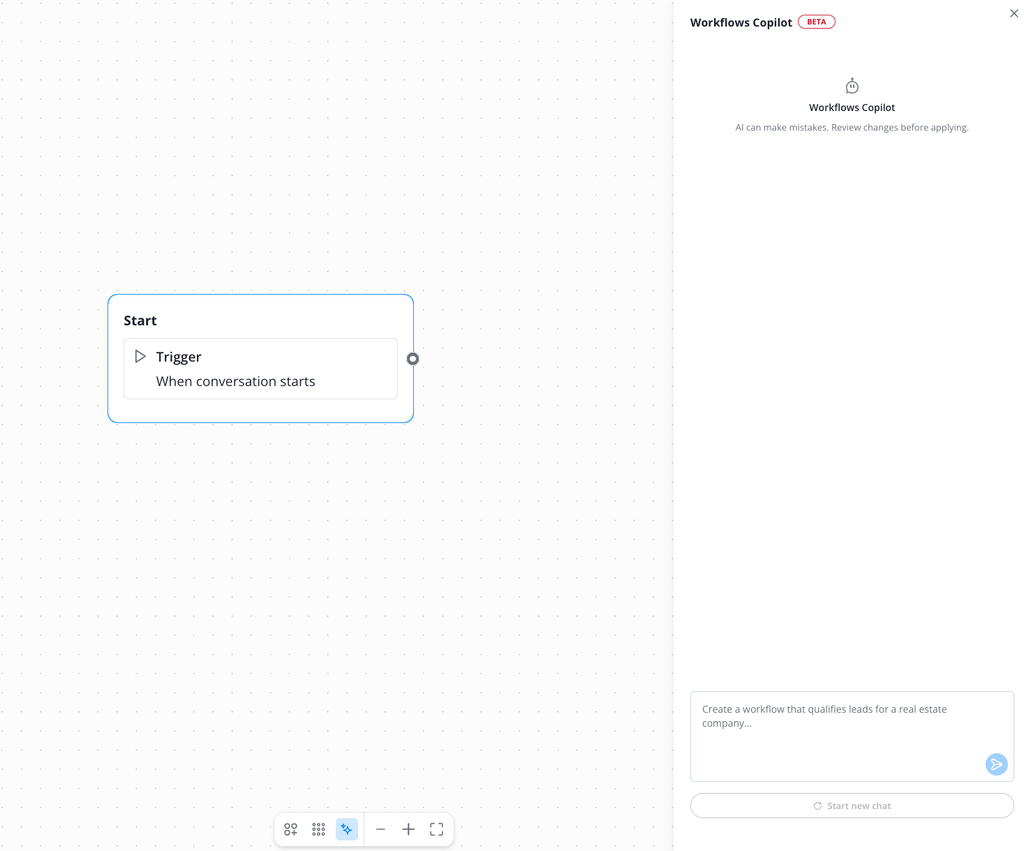
Task: Close the Workflows Copilot panel
Action: click(x=1014, y=13)
